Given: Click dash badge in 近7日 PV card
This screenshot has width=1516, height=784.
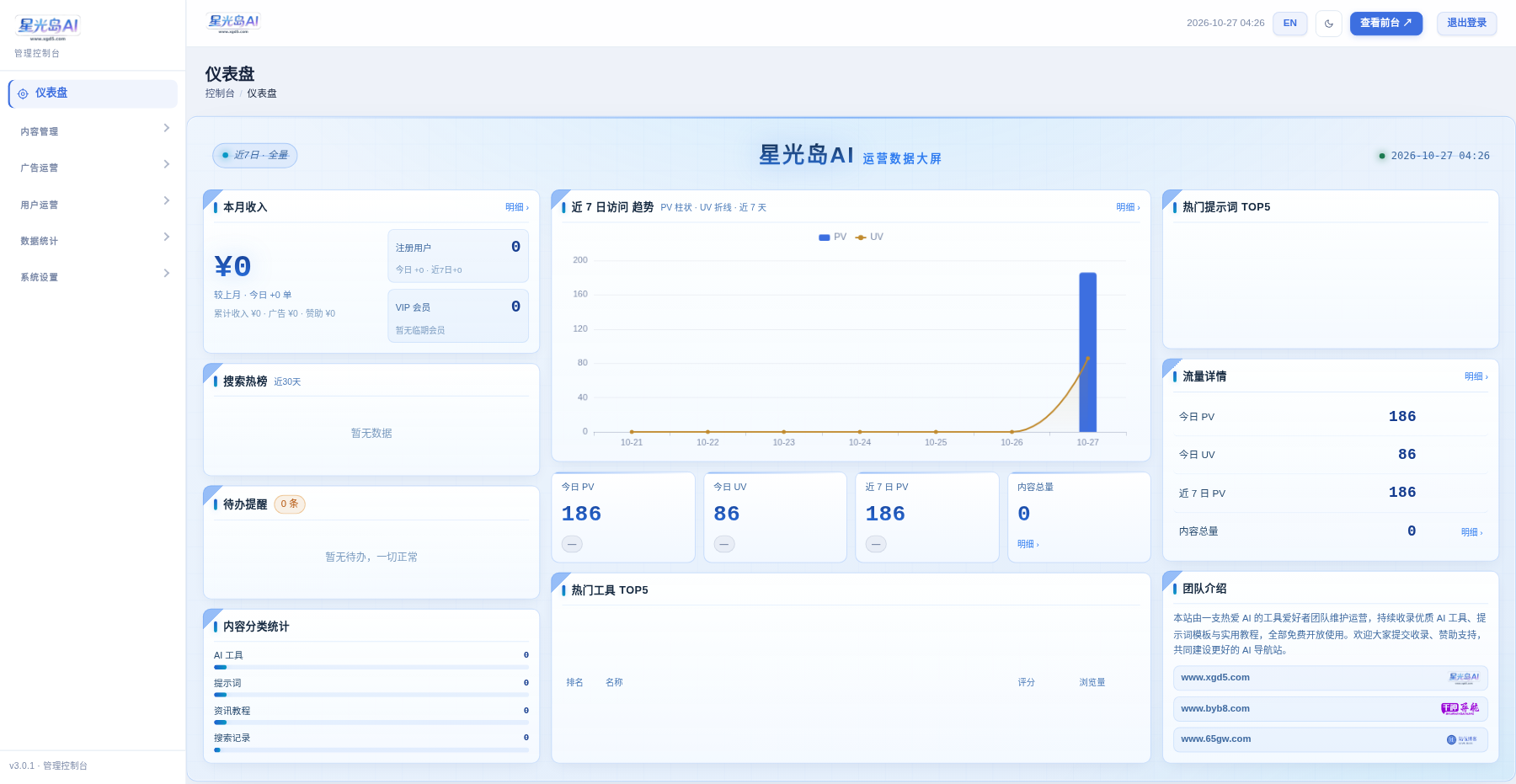Looking at the screenshot, I should (x=876, y=544).
